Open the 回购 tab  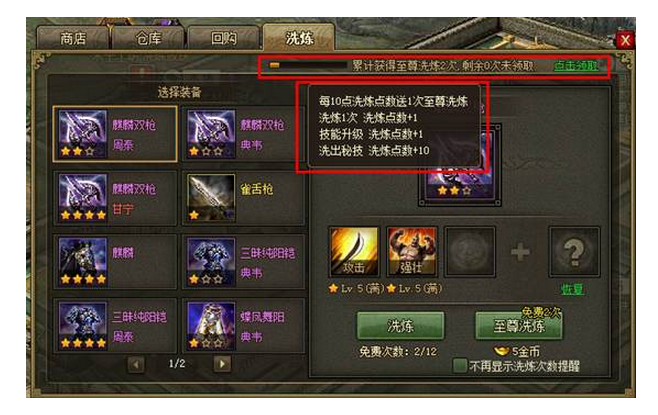point(223,39)
